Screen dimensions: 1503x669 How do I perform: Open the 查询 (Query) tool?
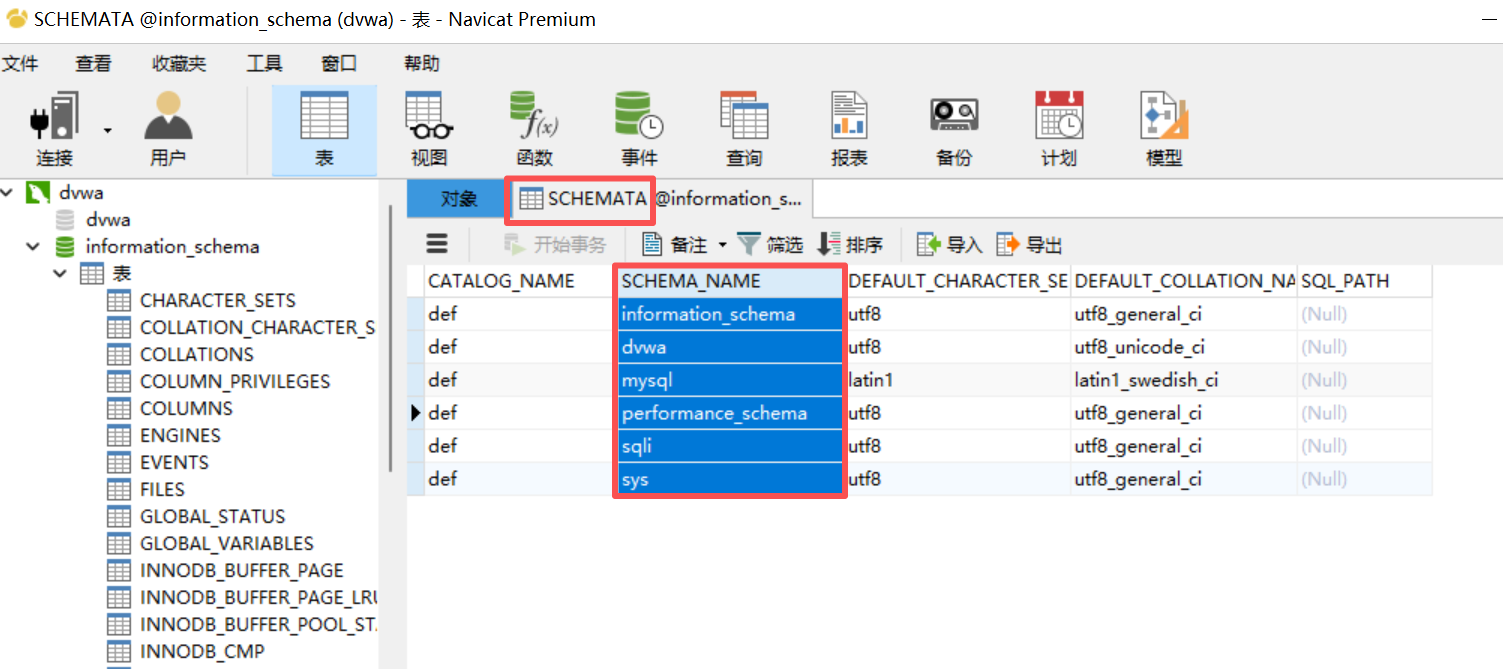(743, 125)
